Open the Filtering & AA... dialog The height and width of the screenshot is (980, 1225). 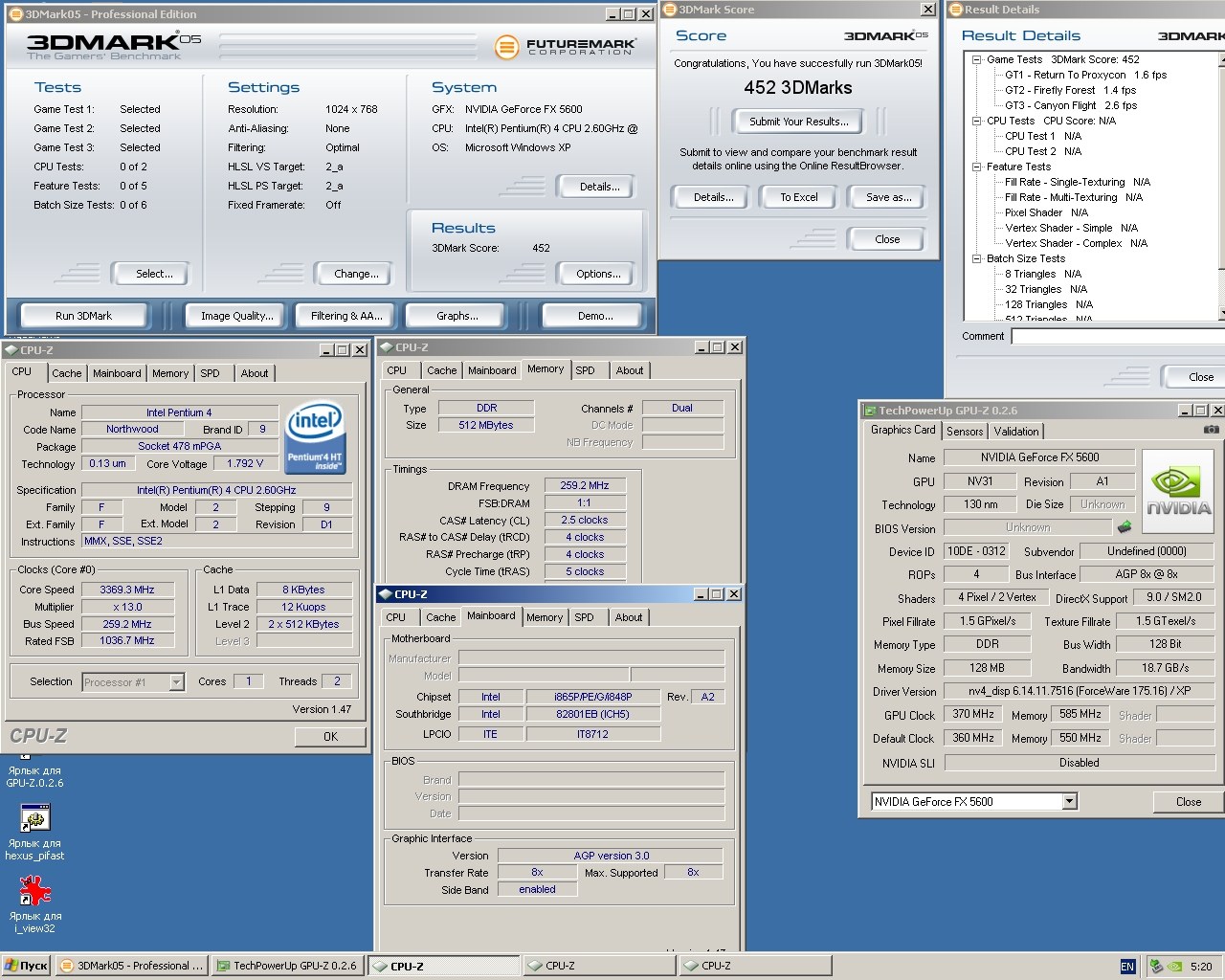[346, 316]
